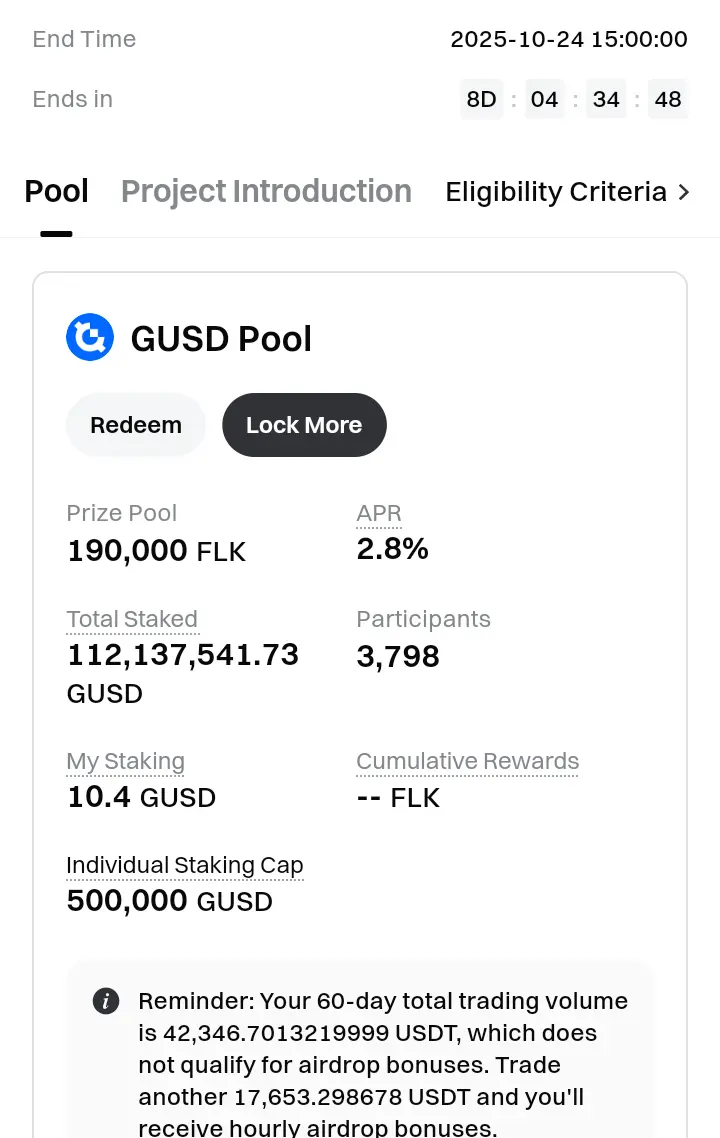The image size is (720, 1138).
Task: Click the 3,798 participants count
Action: pyautogui.click(x=398, y=657)
